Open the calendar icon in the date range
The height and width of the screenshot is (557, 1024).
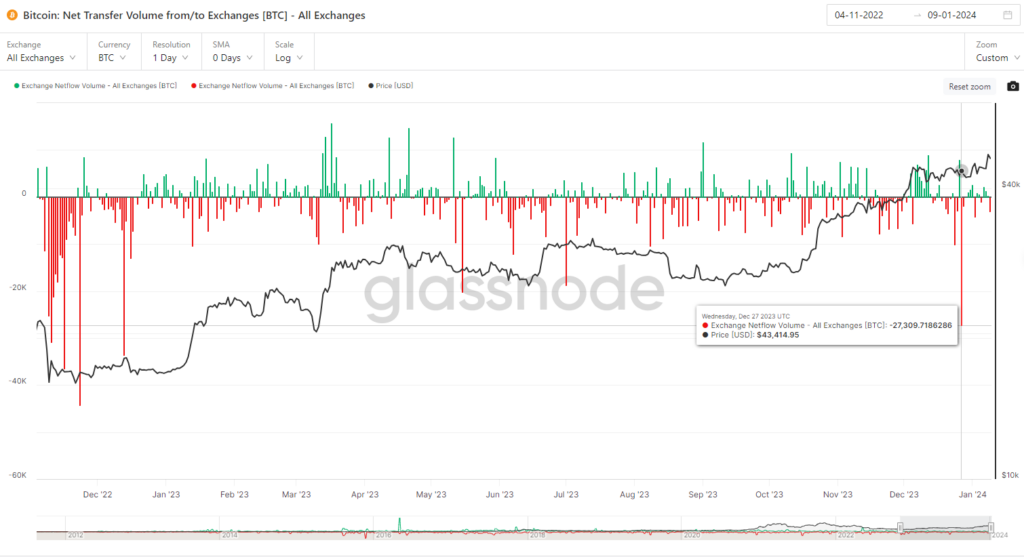tap(1007, 15)
